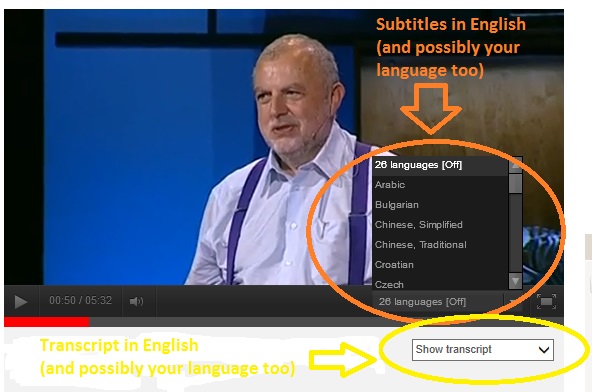Mute audio with the speaker icon

(x=136, y=301)
